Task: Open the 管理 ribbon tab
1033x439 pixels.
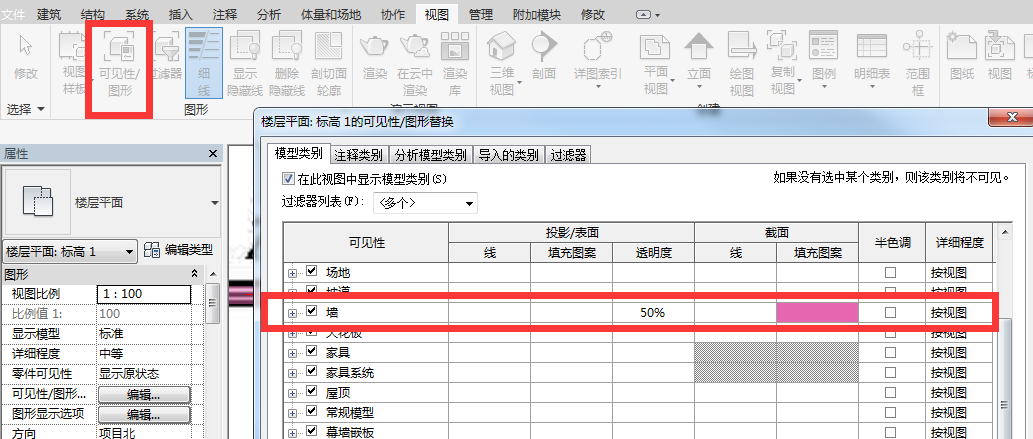Action: (x=481, y=13)
